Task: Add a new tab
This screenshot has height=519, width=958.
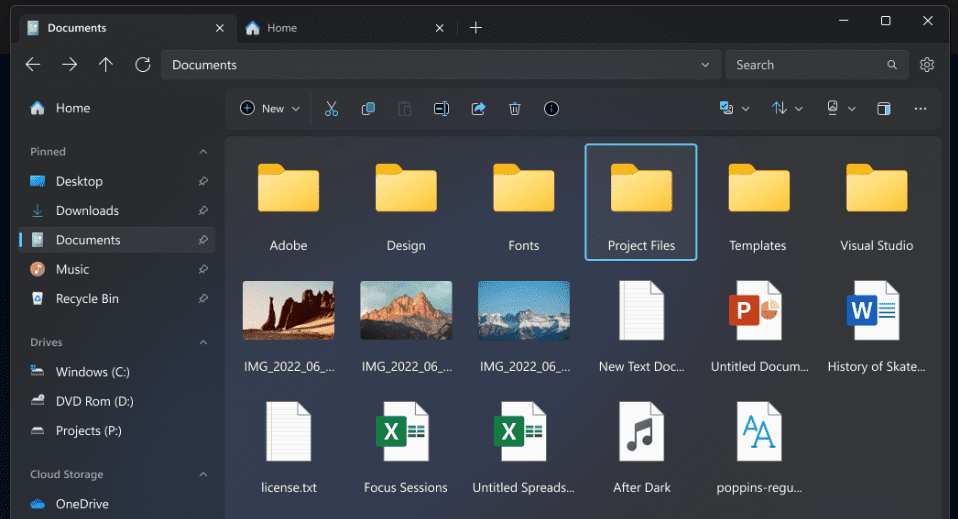Action: (x=476, y=28)
